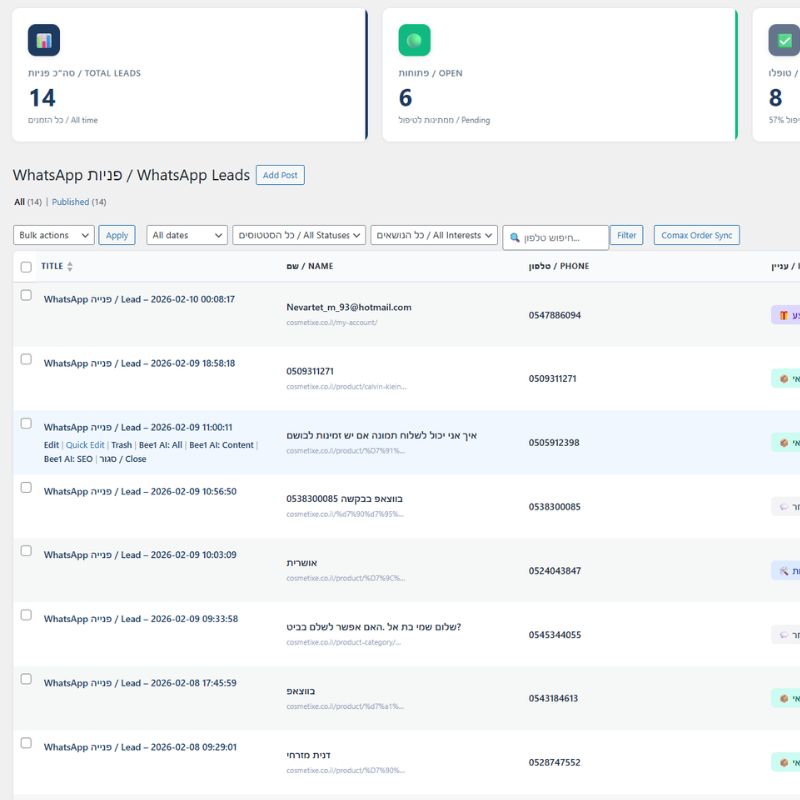Click the Title column sort arrows

click(70, 267)
